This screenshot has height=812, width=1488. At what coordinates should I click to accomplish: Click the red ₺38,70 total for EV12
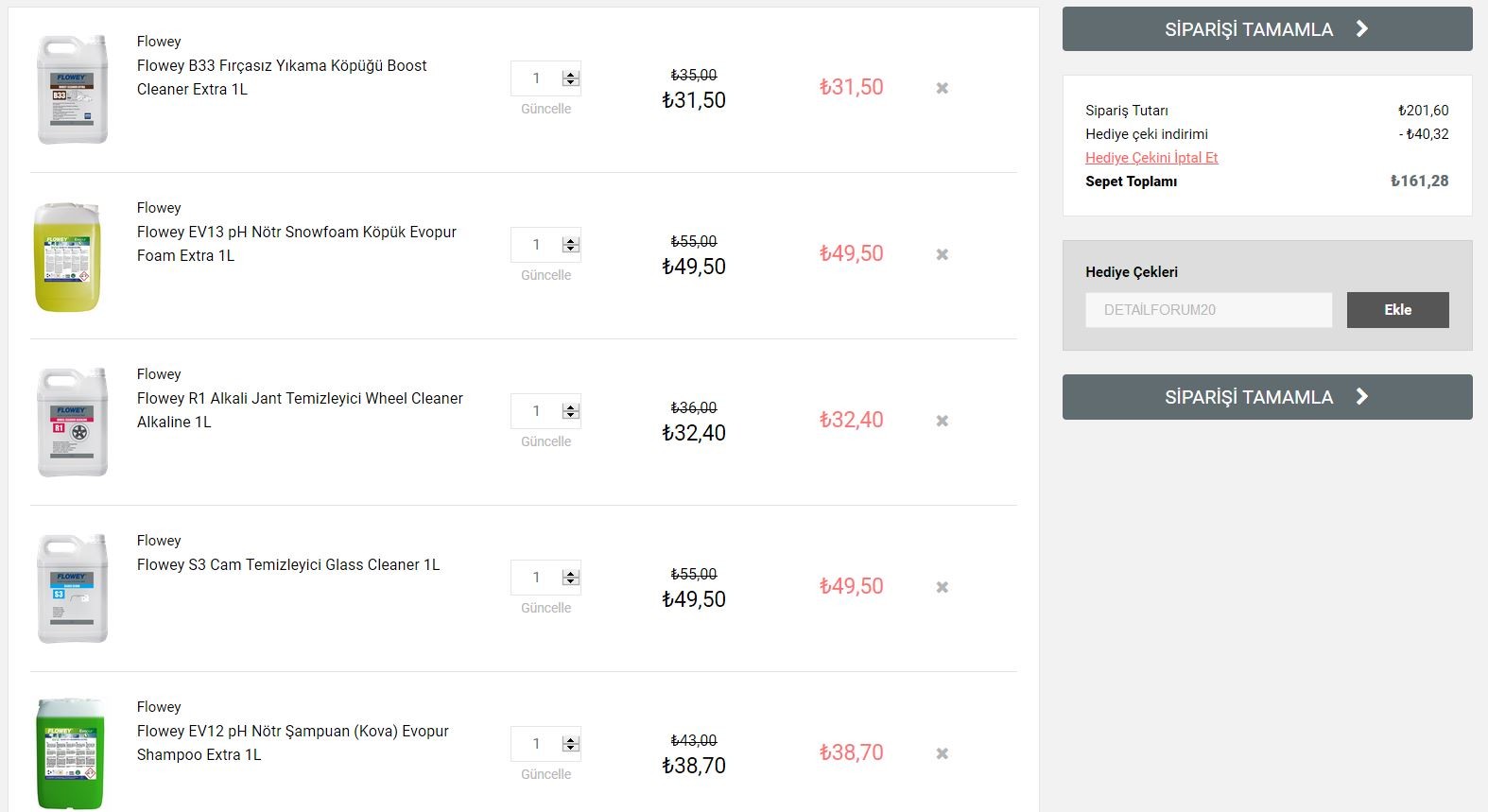coord(851,752)
